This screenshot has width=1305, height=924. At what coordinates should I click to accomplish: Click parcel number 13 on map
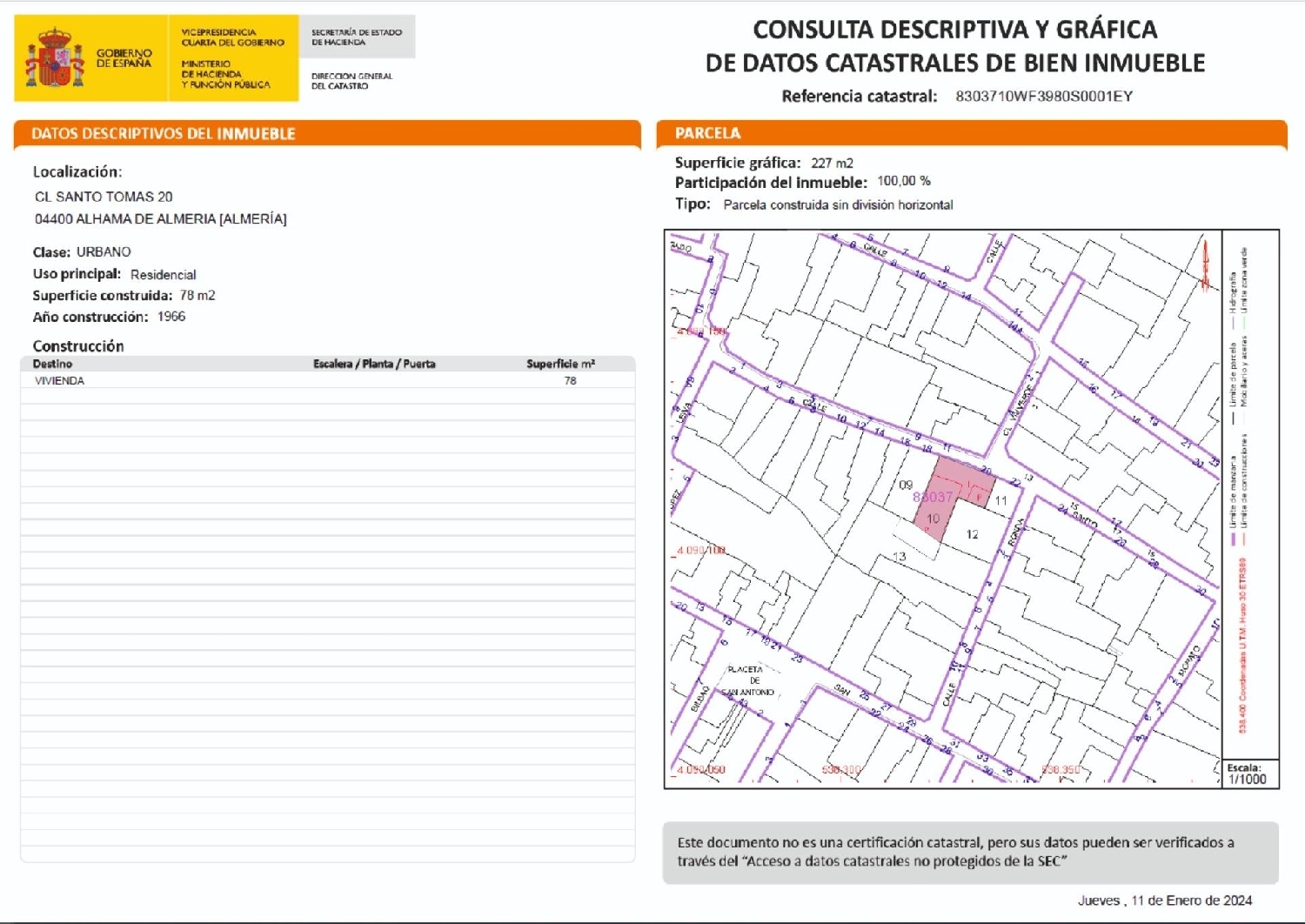899,557
